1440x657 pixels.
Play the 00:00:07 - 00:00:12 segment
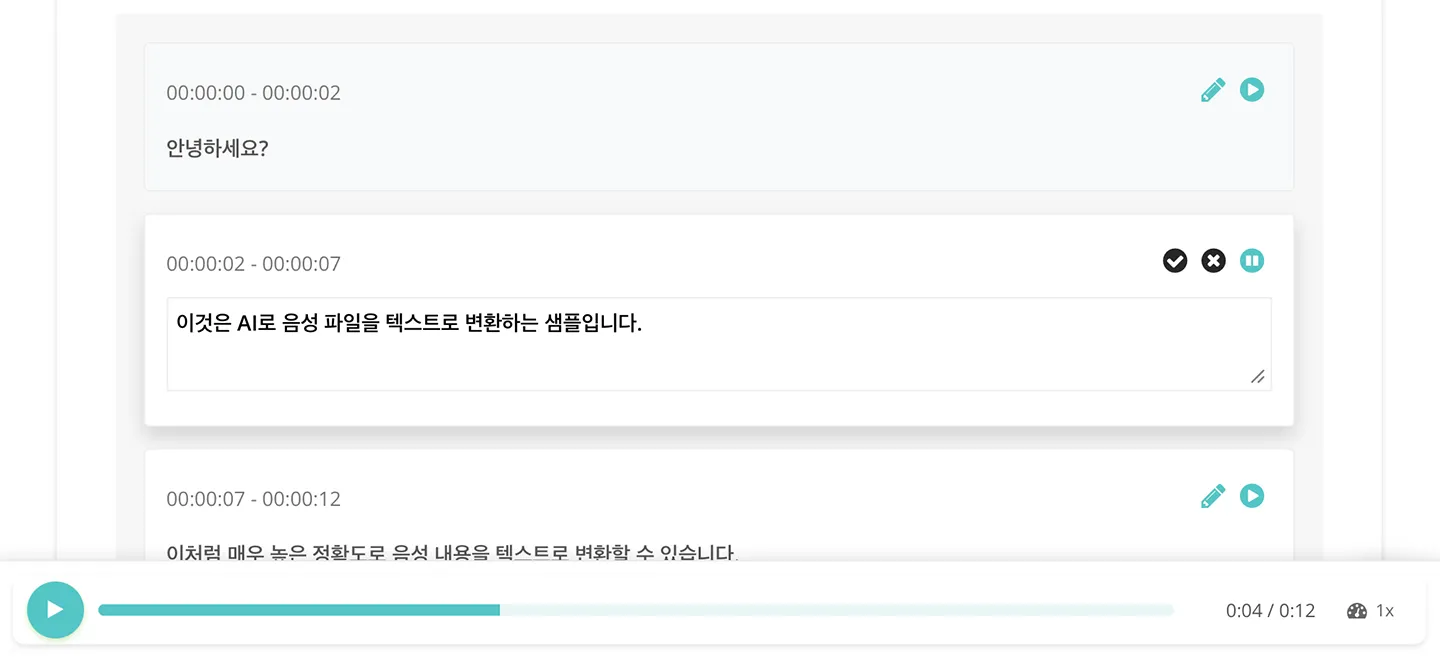tap(1252, 496)
